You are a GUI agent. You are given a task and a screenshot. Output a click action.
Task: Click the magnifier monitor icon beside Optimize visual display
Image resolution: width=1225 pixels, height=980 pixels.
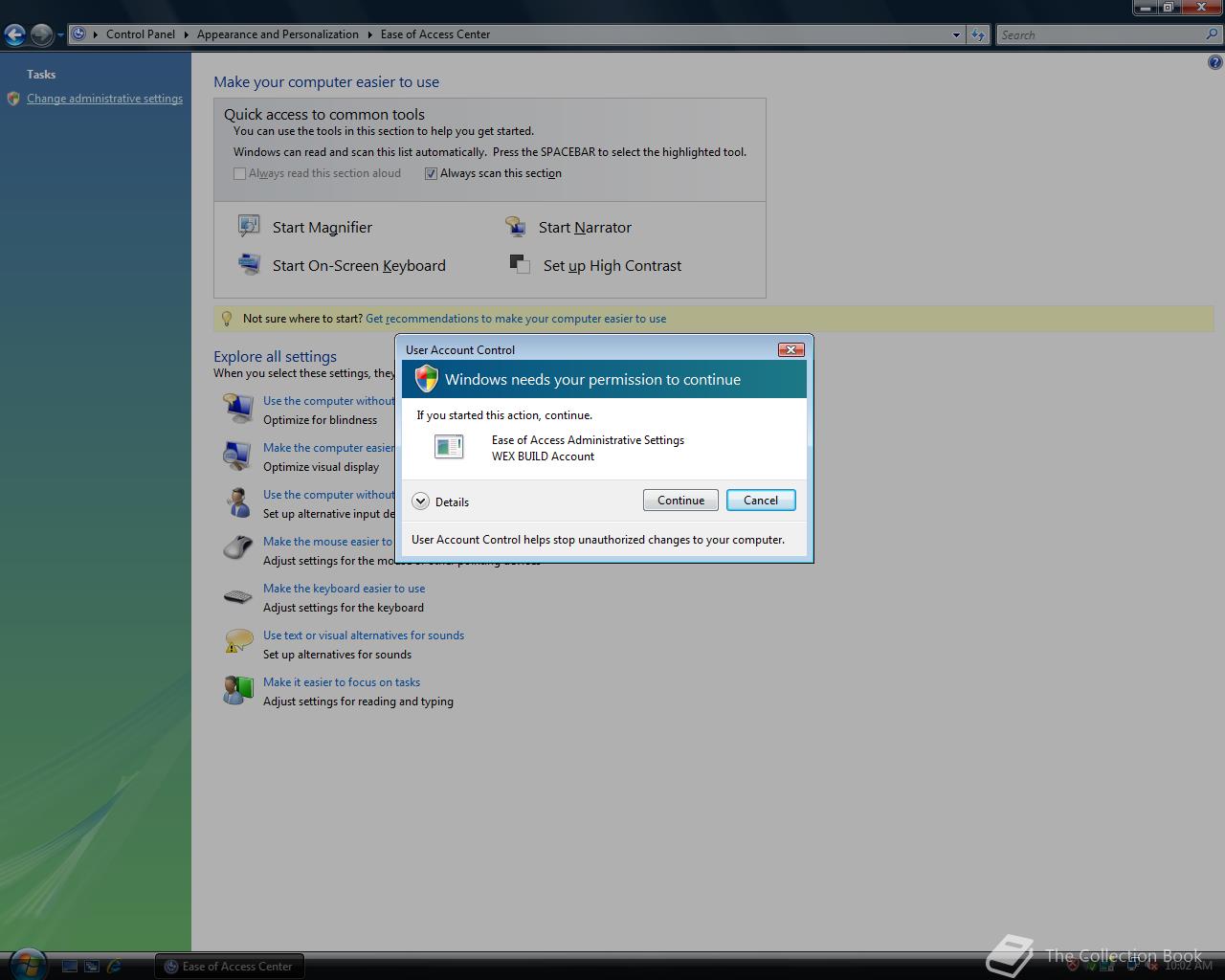[237, 456]
